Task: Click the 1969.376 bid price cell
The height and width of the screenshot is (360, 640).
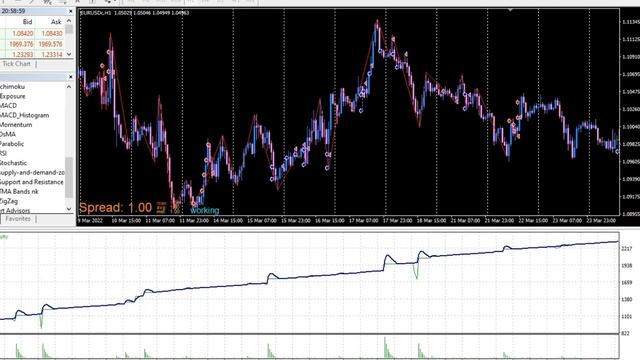Action: (21, 44)
